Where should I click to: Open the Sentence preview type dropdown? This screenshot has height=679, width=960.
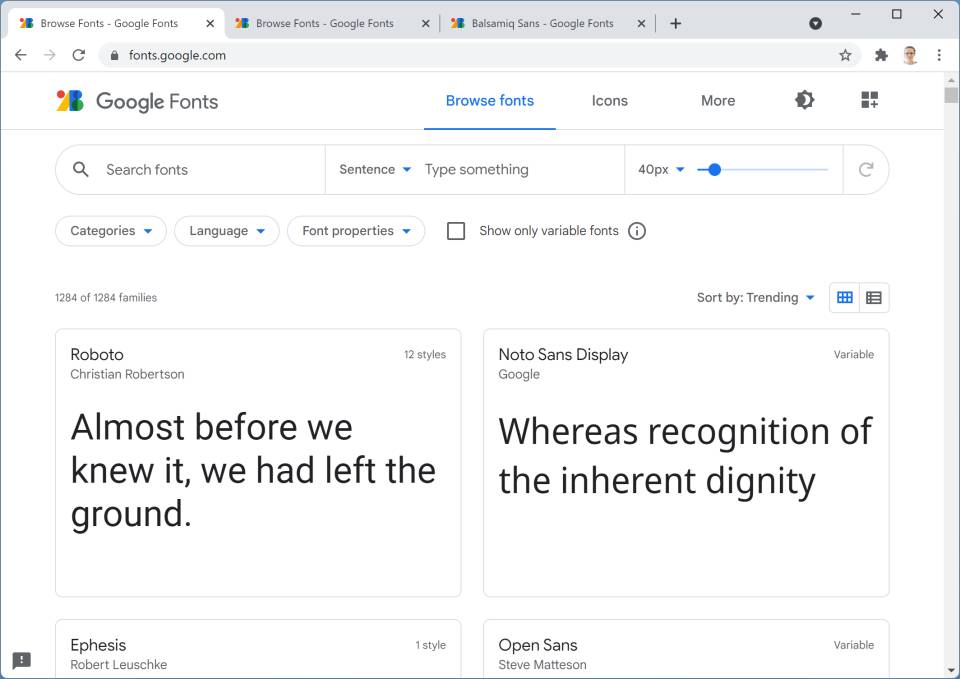pyautogui.click(x=374, y=169)
